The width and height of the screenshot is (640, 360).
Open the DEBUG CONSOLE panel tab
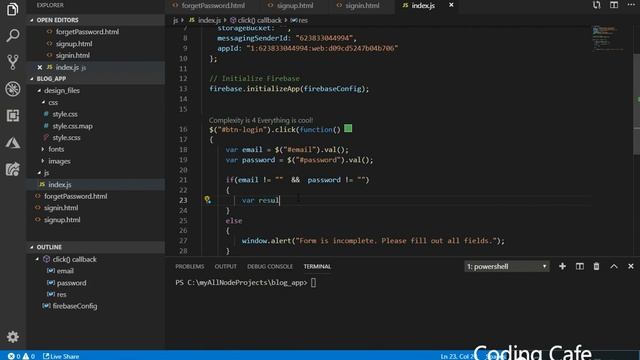(270, 266)
